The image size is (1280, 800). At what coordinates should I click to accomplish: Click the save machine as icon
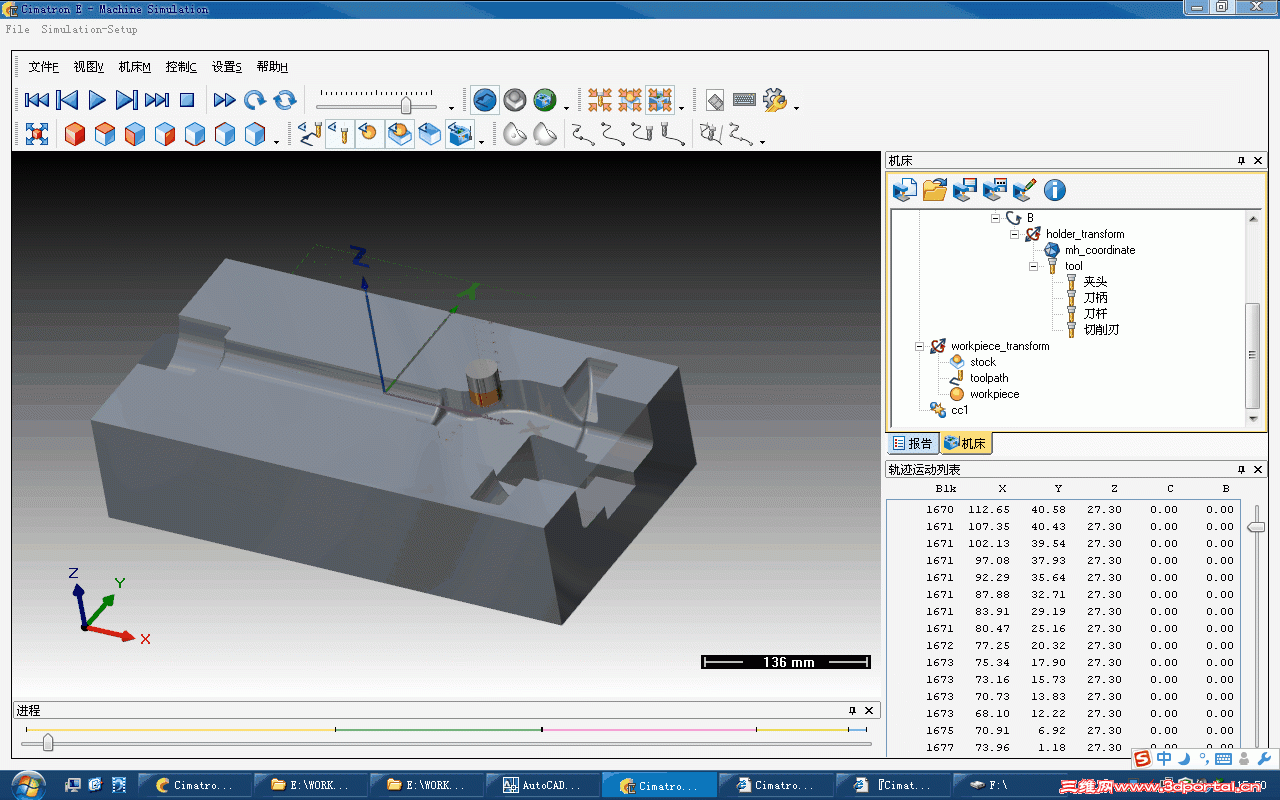pyautogui.click(x=995, y=189)
